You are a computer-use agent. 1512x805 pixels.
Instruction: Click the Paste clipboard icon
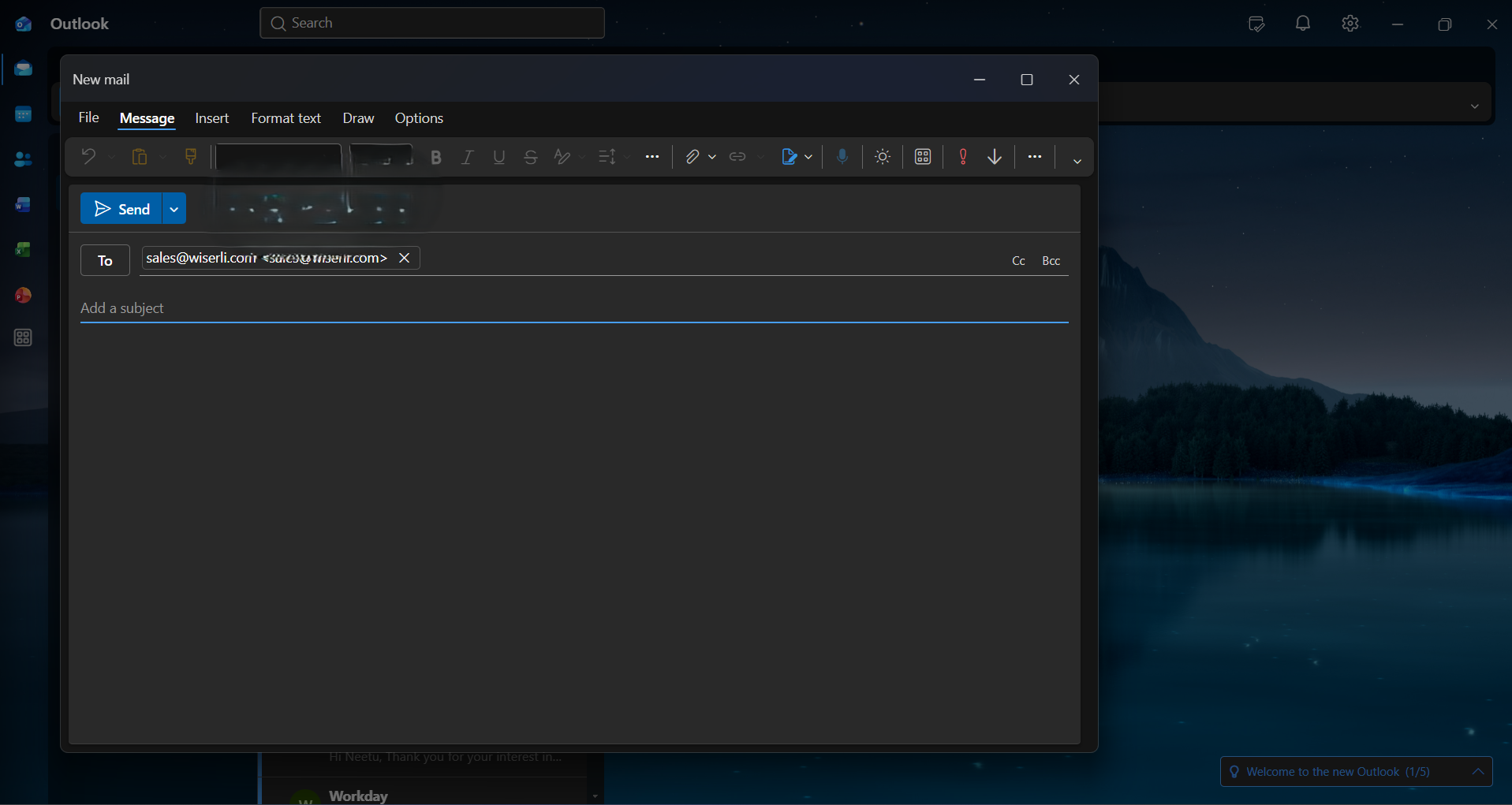[140, 157]
